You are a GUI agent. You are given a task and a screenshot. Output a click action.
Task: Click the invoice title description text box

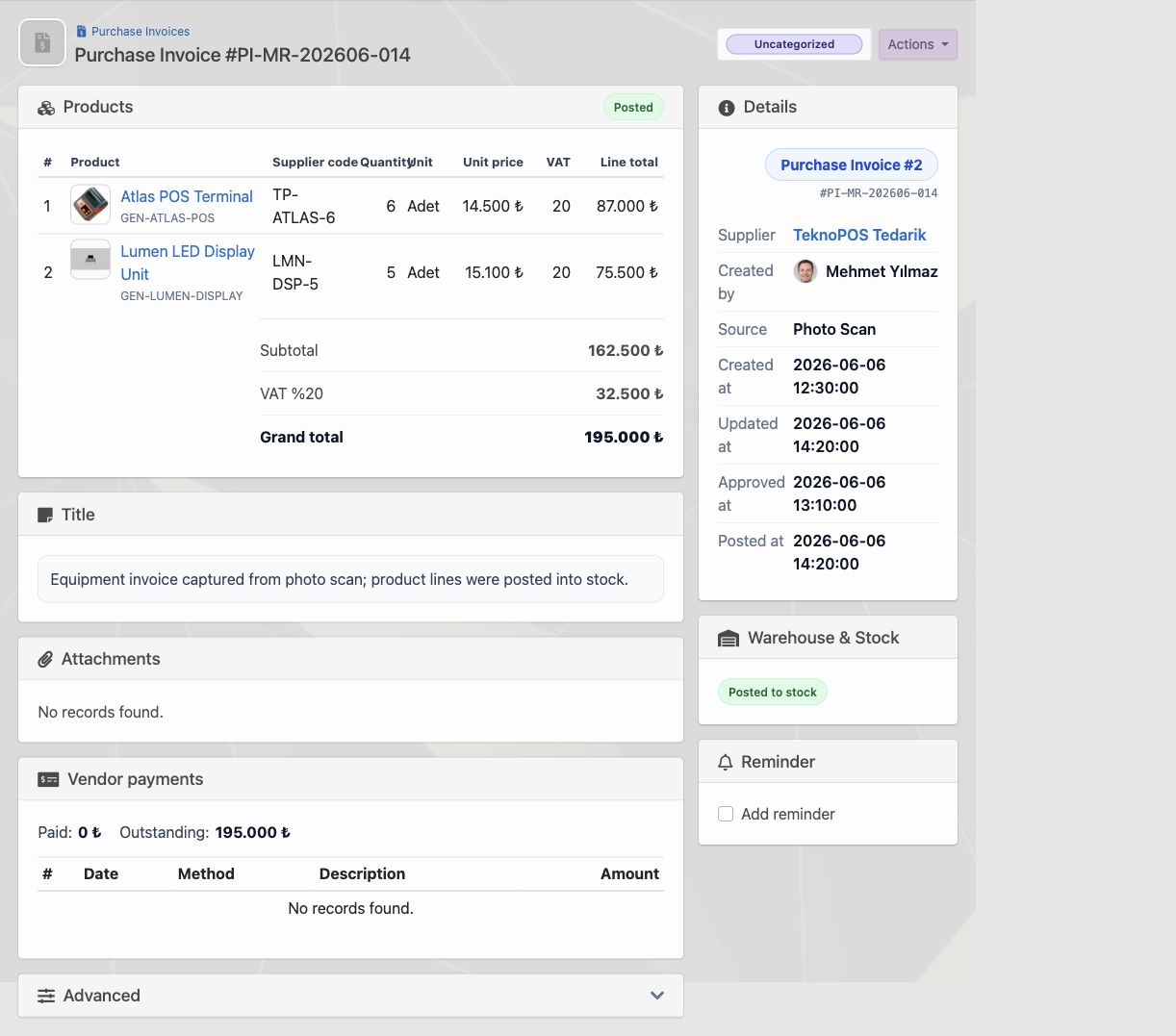[x=350, y=579]
